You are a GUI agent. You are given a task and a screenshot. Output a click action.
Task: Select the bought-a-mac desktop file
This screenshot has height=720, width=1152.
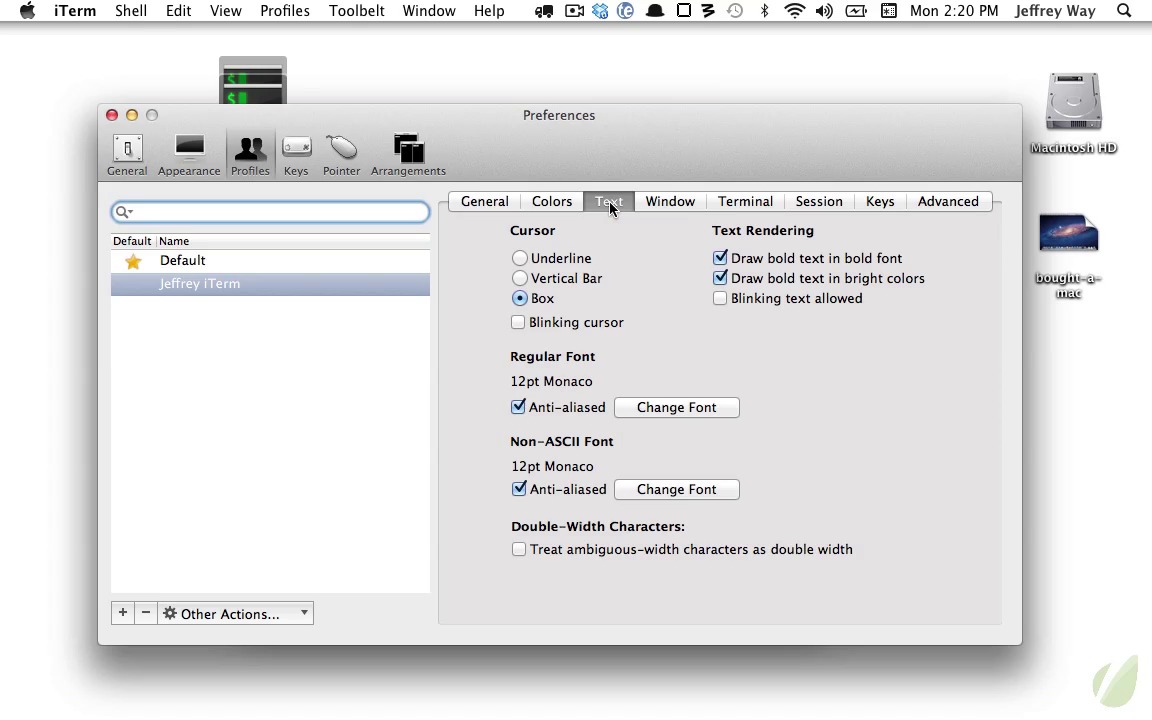click(1068, 256)
